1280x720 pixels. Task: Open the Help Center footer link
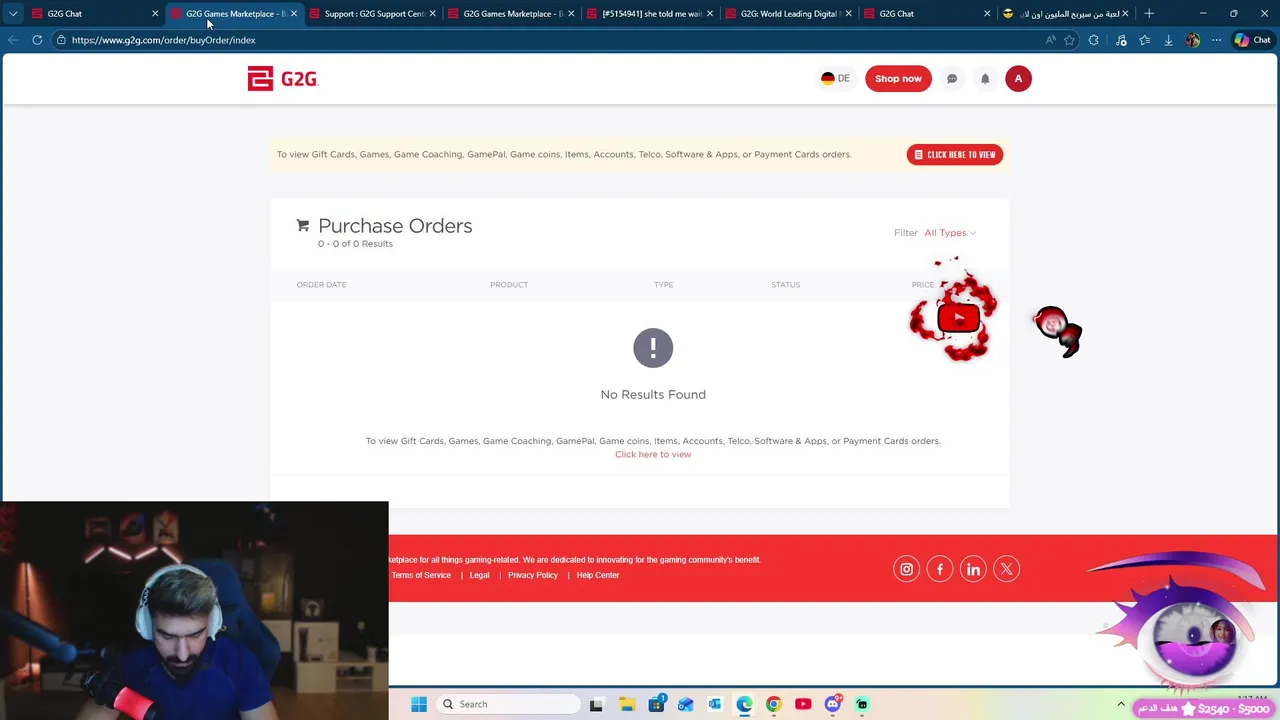tap(598, 576)
